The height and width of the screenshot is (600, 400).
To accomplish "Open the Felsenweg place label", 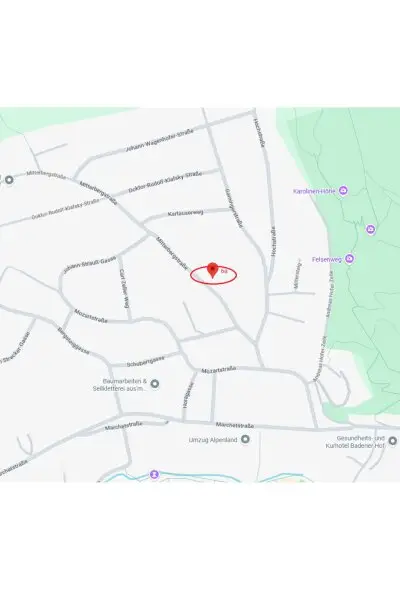I will coord(327,259).
